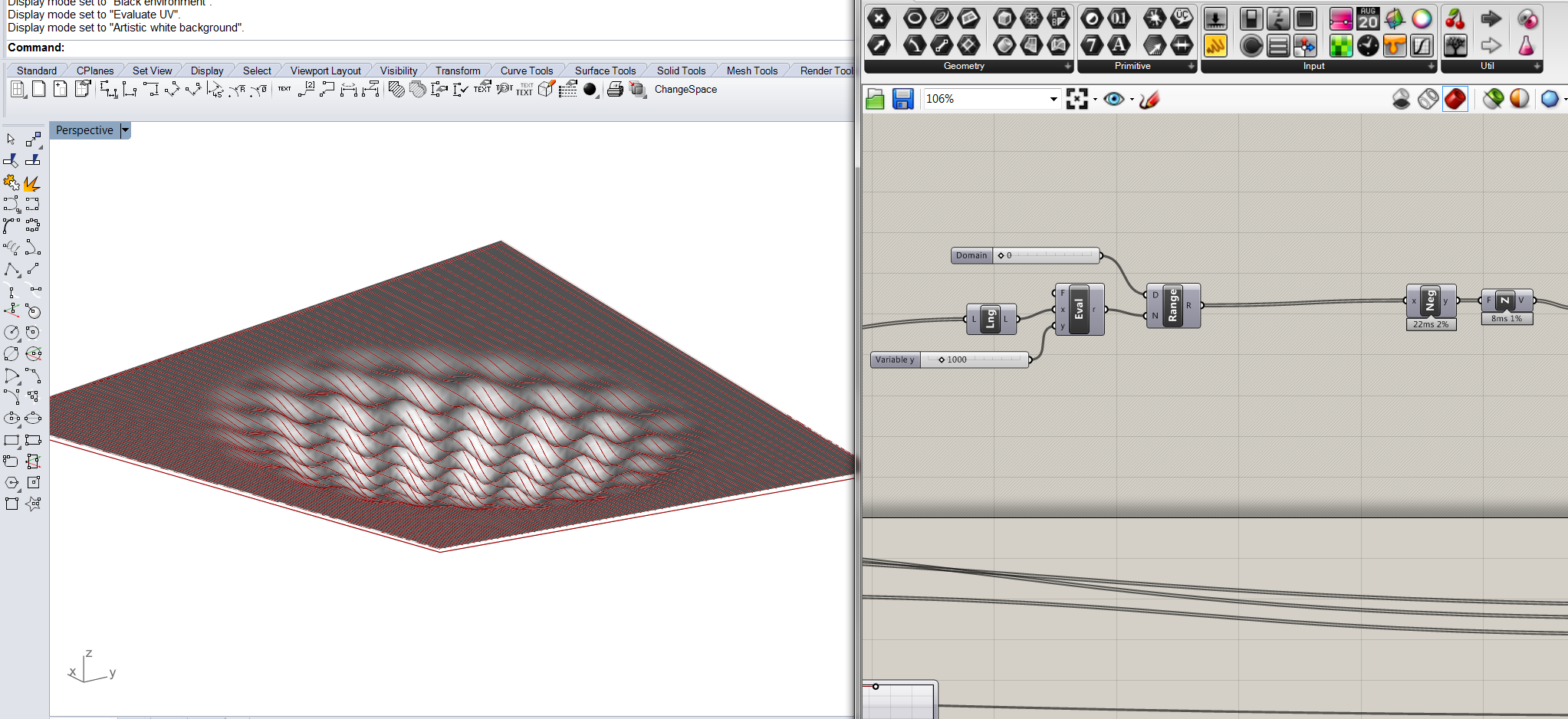Select the Boolean Toggle input icon

(1251, 18)
